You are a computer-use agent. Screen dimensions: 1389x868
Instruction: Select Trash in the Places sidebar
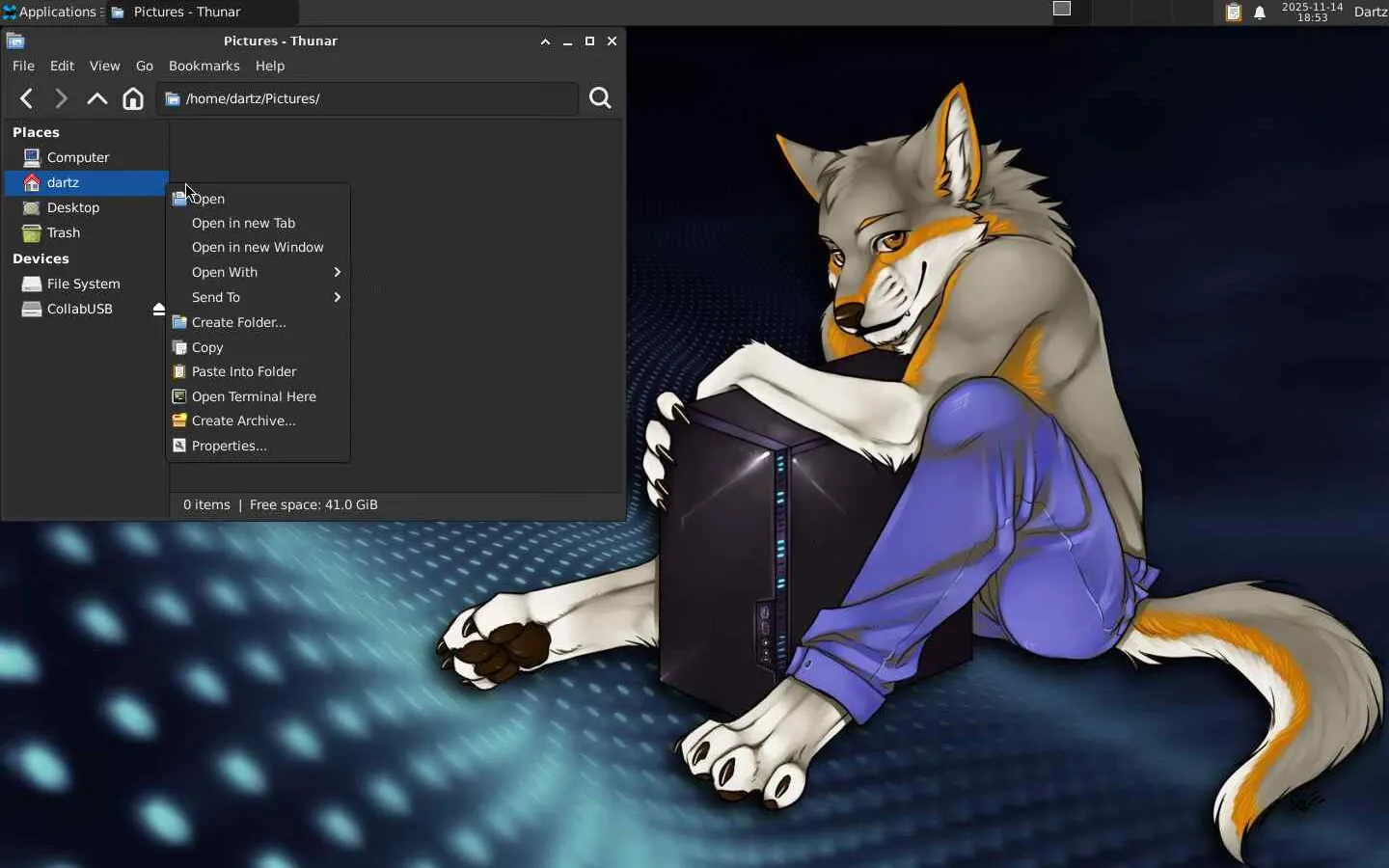click(87, 232)
